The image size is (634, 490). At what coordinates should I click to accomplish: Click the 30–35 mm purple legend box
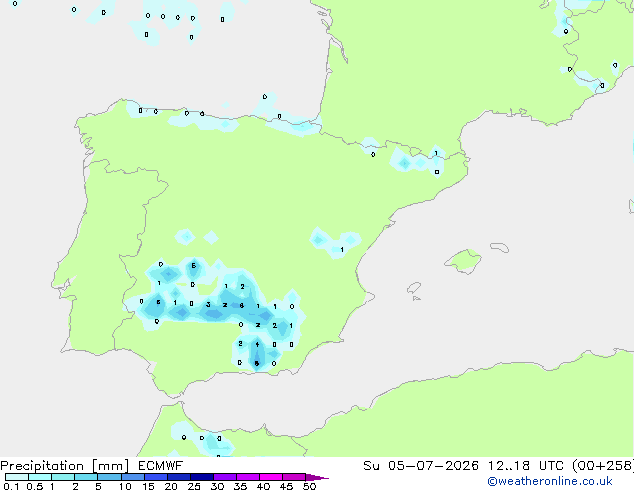[224, 477]
